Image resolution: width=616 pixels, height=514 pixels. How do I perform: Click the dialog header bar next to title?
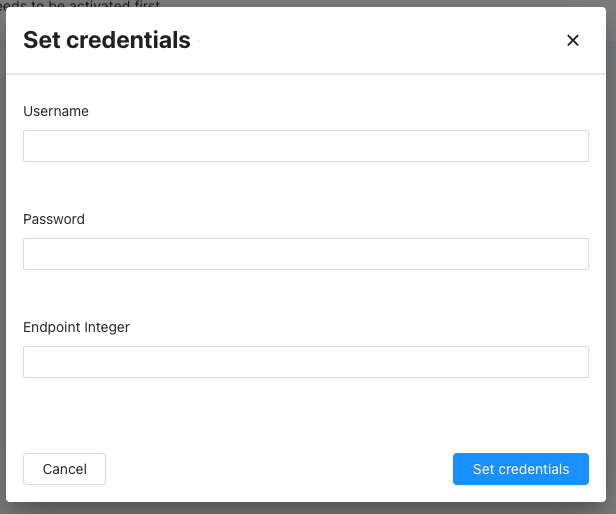click(380, 40)
